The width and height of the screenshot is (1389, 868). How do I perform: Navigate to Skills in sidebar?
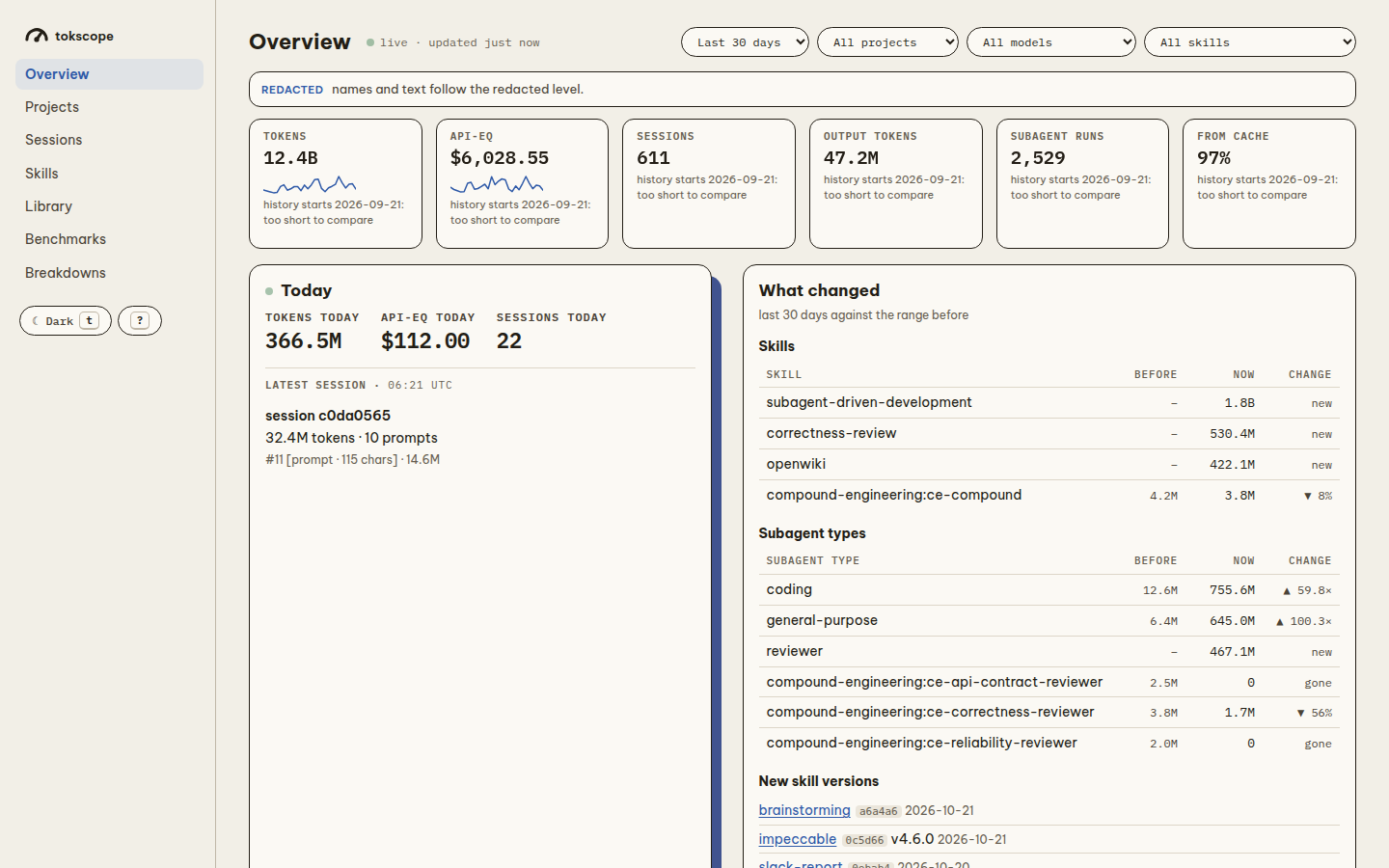point(109,174)
